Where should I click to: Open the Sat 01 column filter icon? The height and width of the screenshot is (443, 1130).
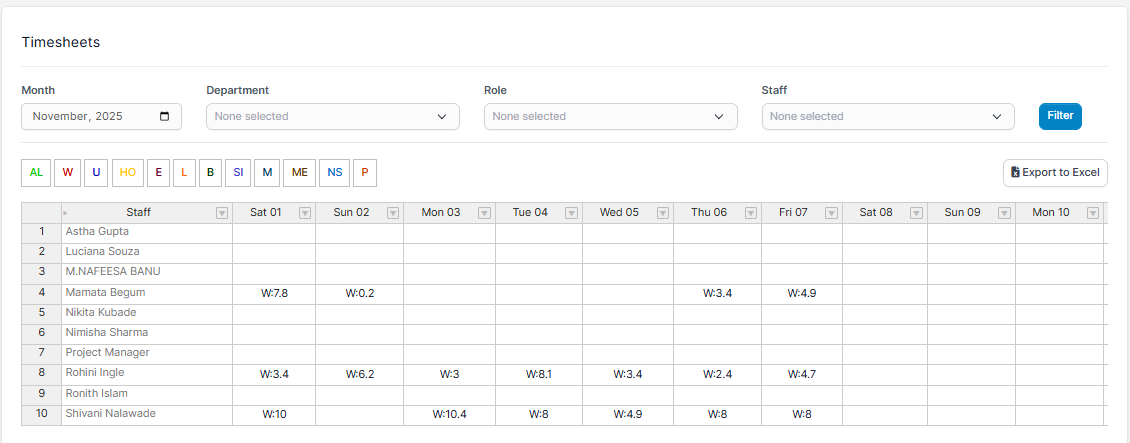[x=305, y=213]
